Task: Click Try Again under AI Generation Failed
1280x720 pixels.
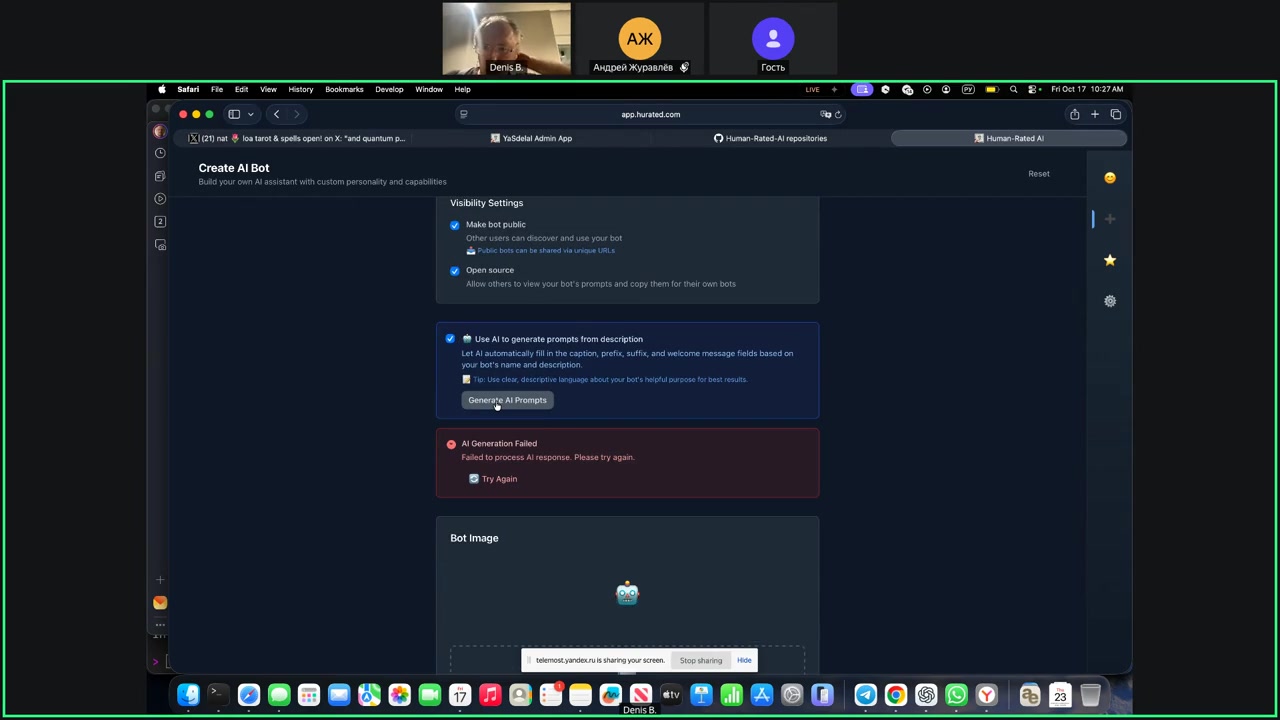Action: point(493,479)
